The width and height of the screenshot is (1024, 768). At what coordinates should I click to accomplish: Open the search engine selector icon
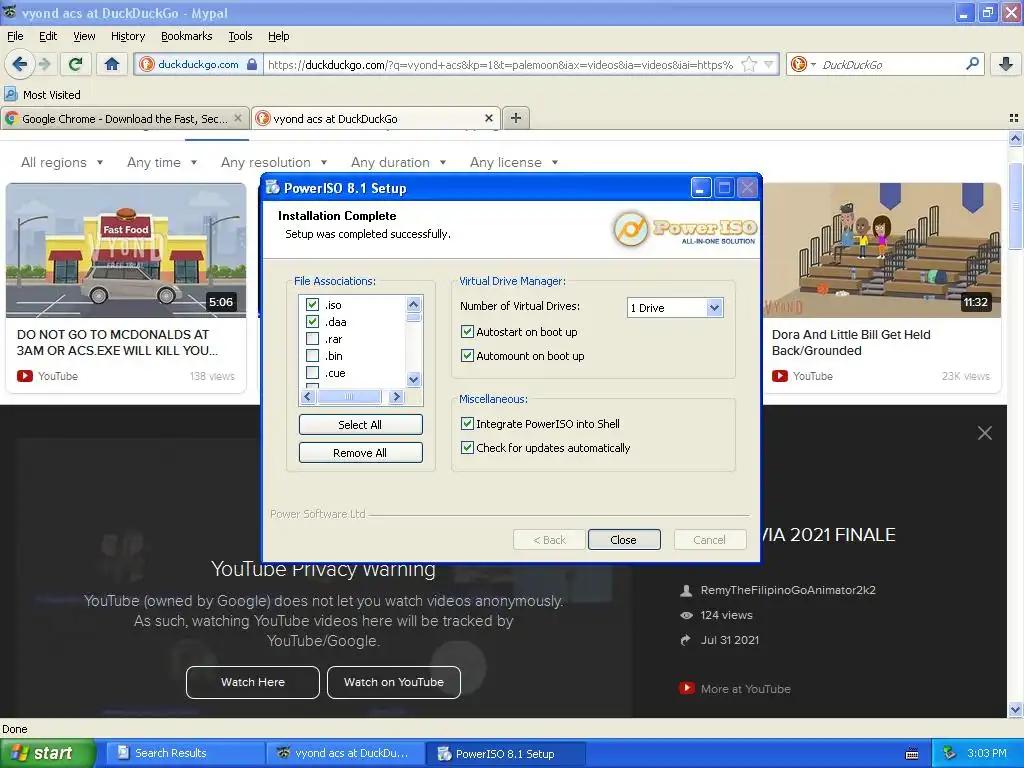click(x=803, y=64)
